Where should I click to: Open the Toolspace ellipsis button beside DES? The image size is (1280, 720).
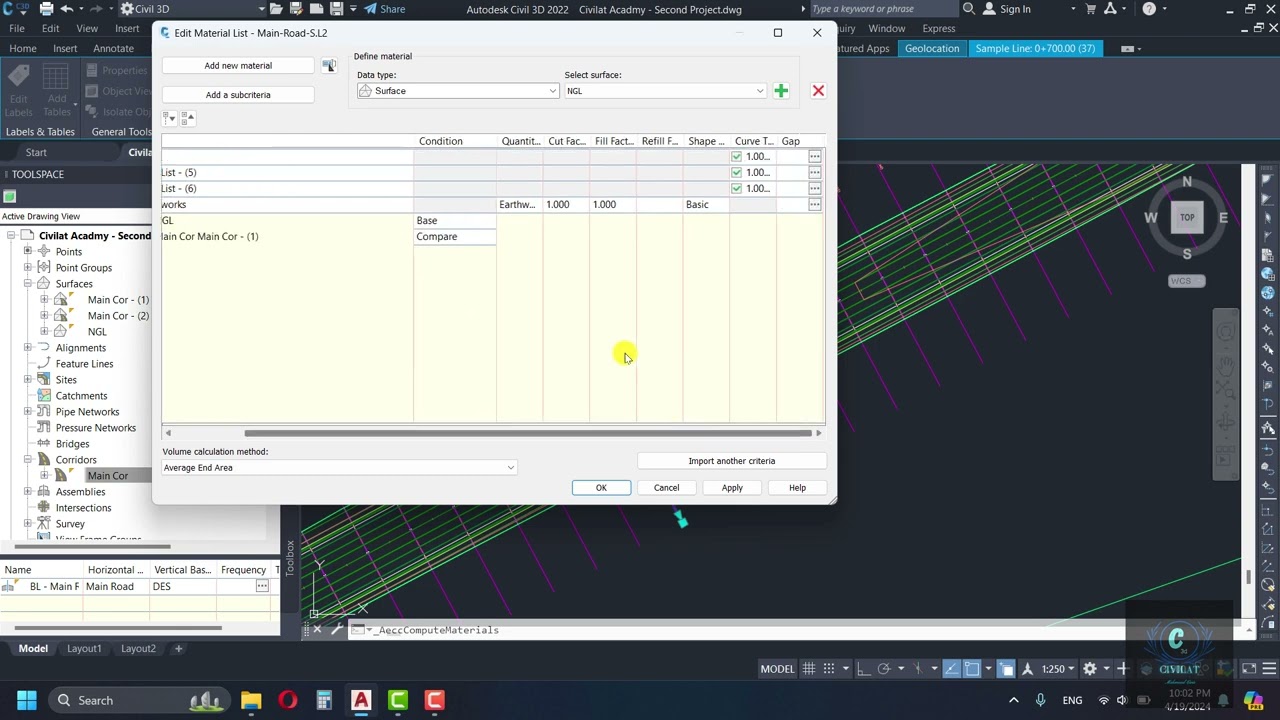tap(262, 586)
